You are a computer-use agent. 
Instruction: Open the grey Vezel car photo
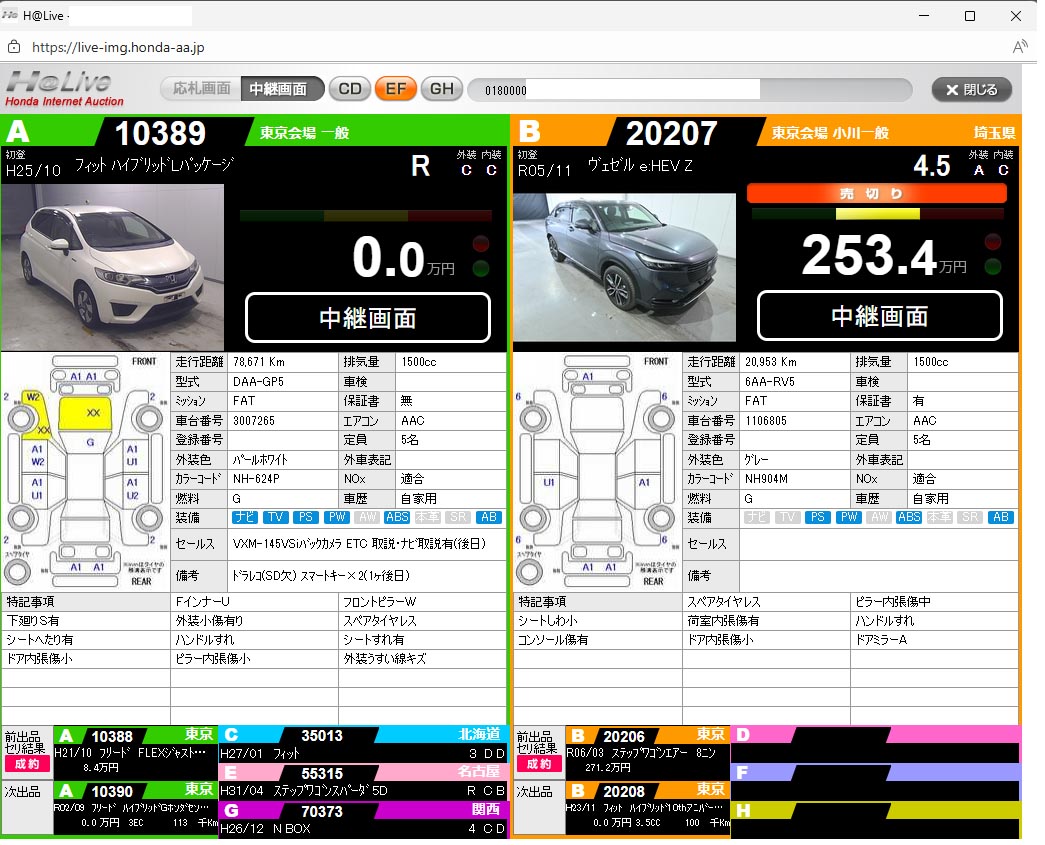click(624, 267)
